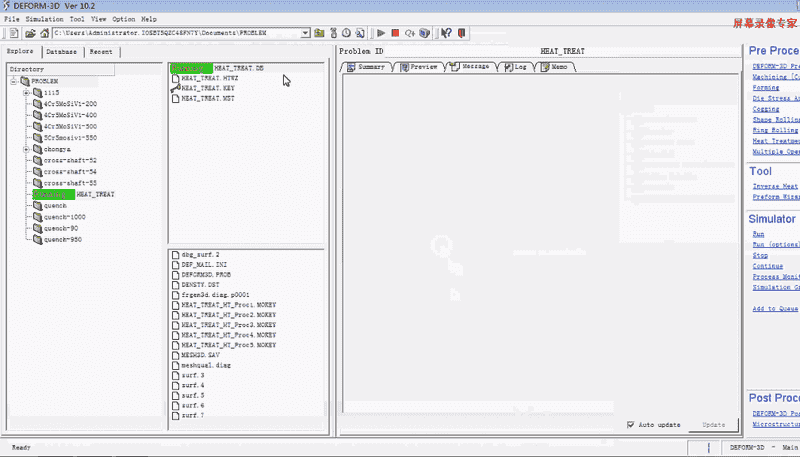Click the folder icon of cross-shaft-52

pyautogui.click(x=37, y=160)
